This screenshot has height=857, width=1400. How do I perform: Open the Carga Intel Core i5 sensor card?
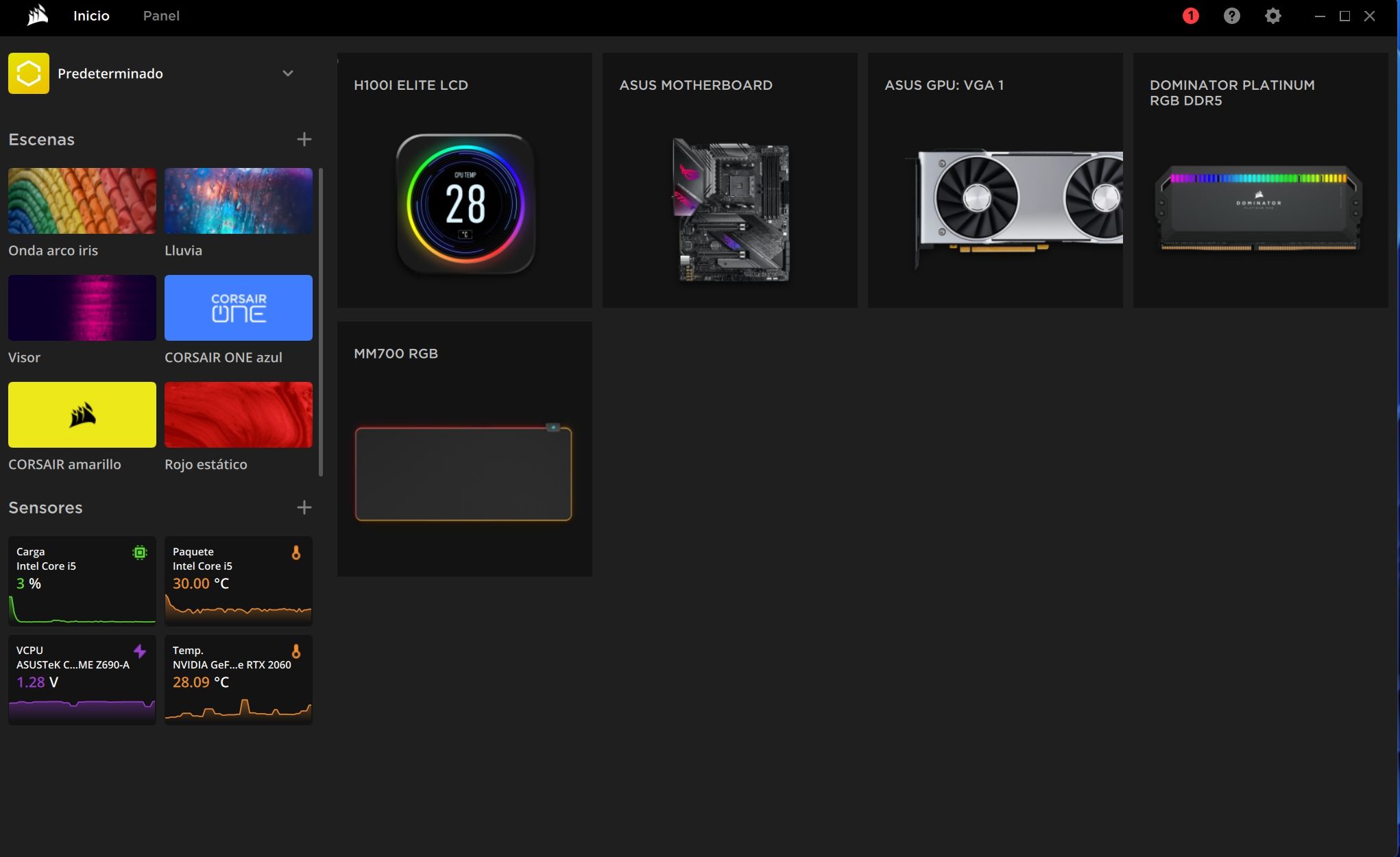(x=82, y=581)
